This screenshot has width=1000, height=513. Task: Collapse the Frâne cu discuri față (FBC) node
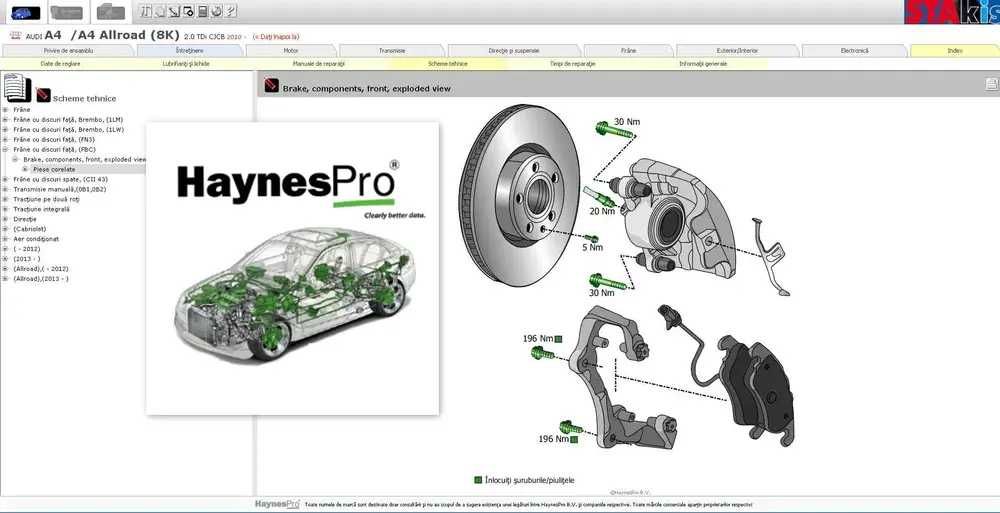pyautogui.click(x=5, y=149)
